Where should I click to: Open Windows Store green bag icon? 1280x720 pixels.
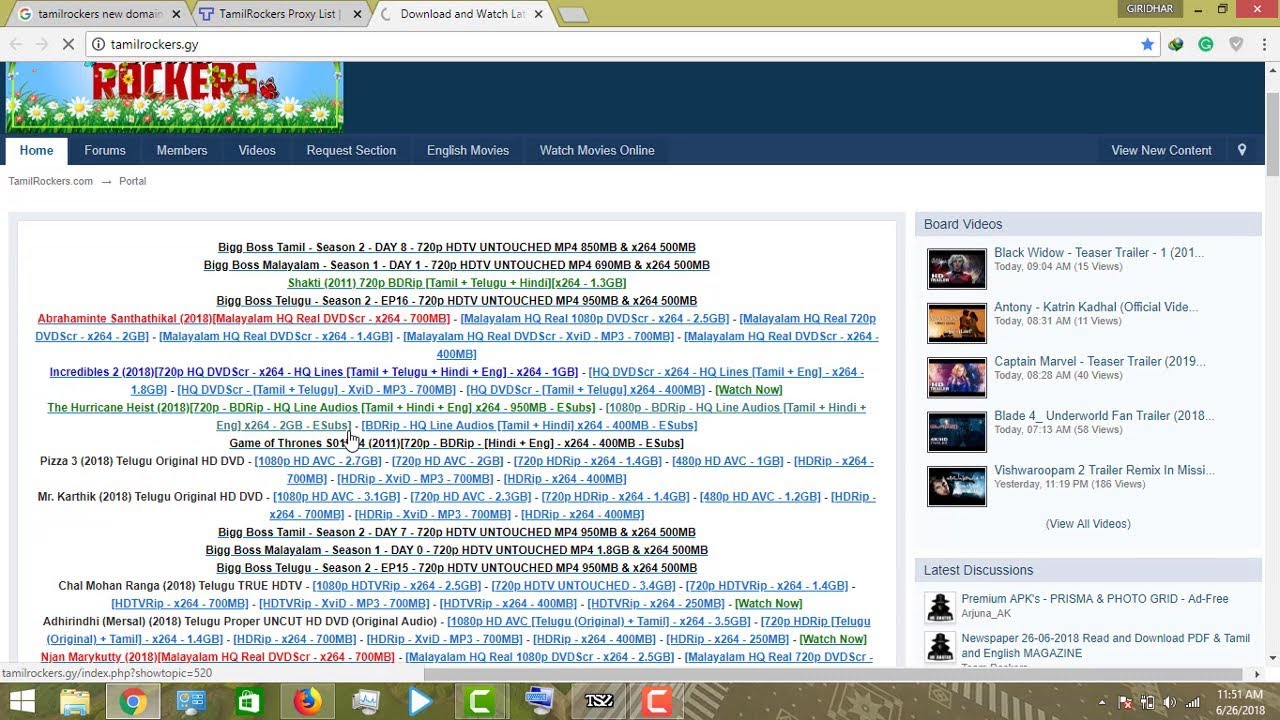click(248, 702)
